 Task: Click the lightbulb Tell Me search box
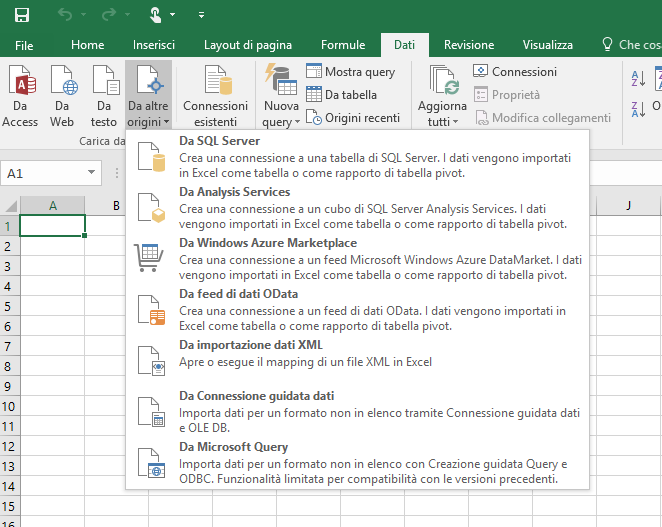631,44
